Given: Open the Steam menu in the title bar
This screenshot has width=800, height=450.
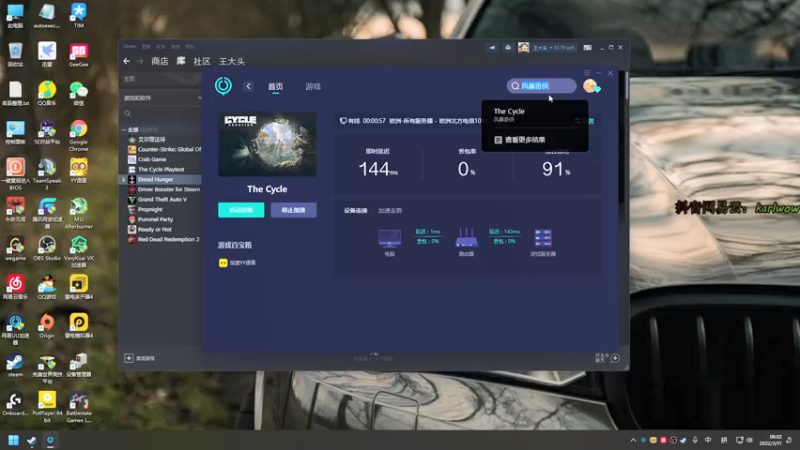Looking at the screenshot, I should pyautogui.click(x=130, y=46).
